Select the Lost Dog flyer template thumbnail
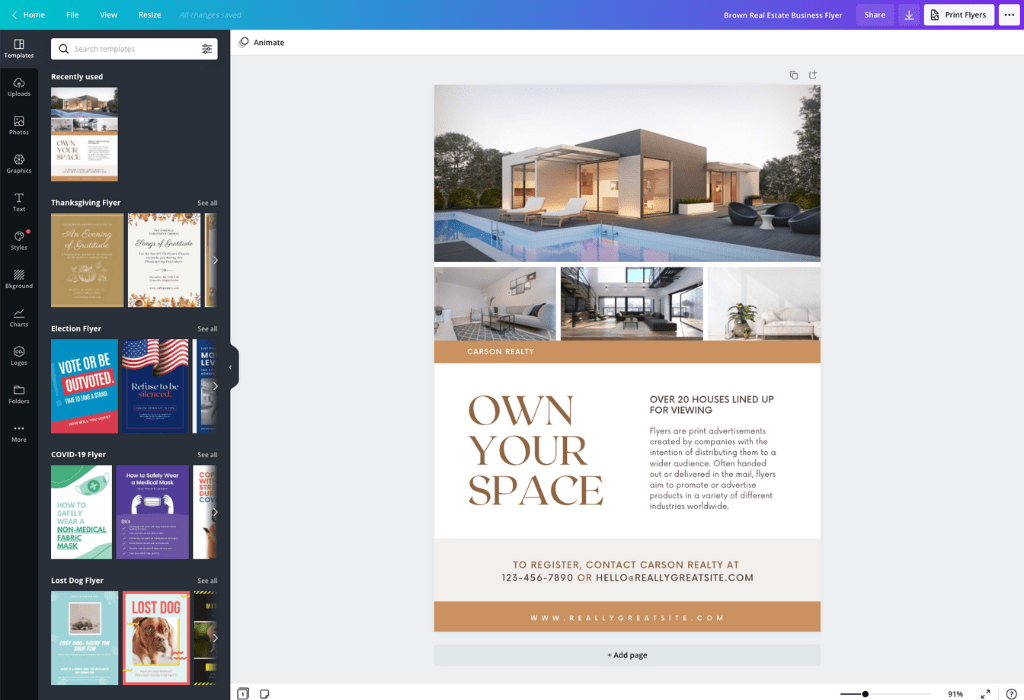This screenshot has width=1024, height=700. [156, 637]
